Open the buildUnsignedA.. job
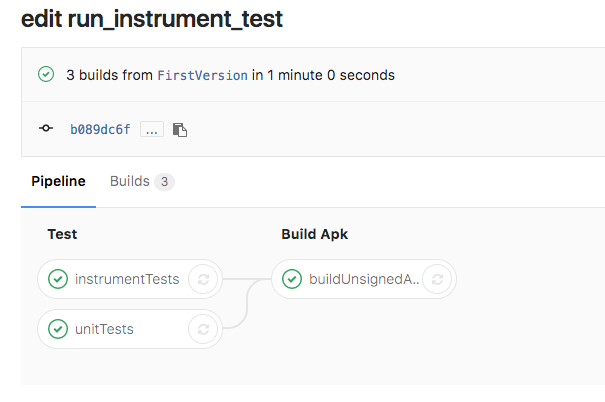Viewport: 605px width, 402px height. 364,279
